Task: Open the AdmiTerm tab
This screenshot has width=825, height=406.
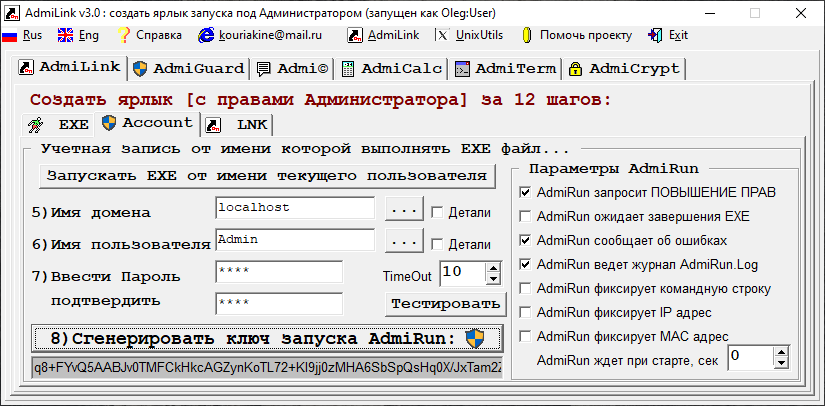Action: pyautogui.click(x=505, y=69)
